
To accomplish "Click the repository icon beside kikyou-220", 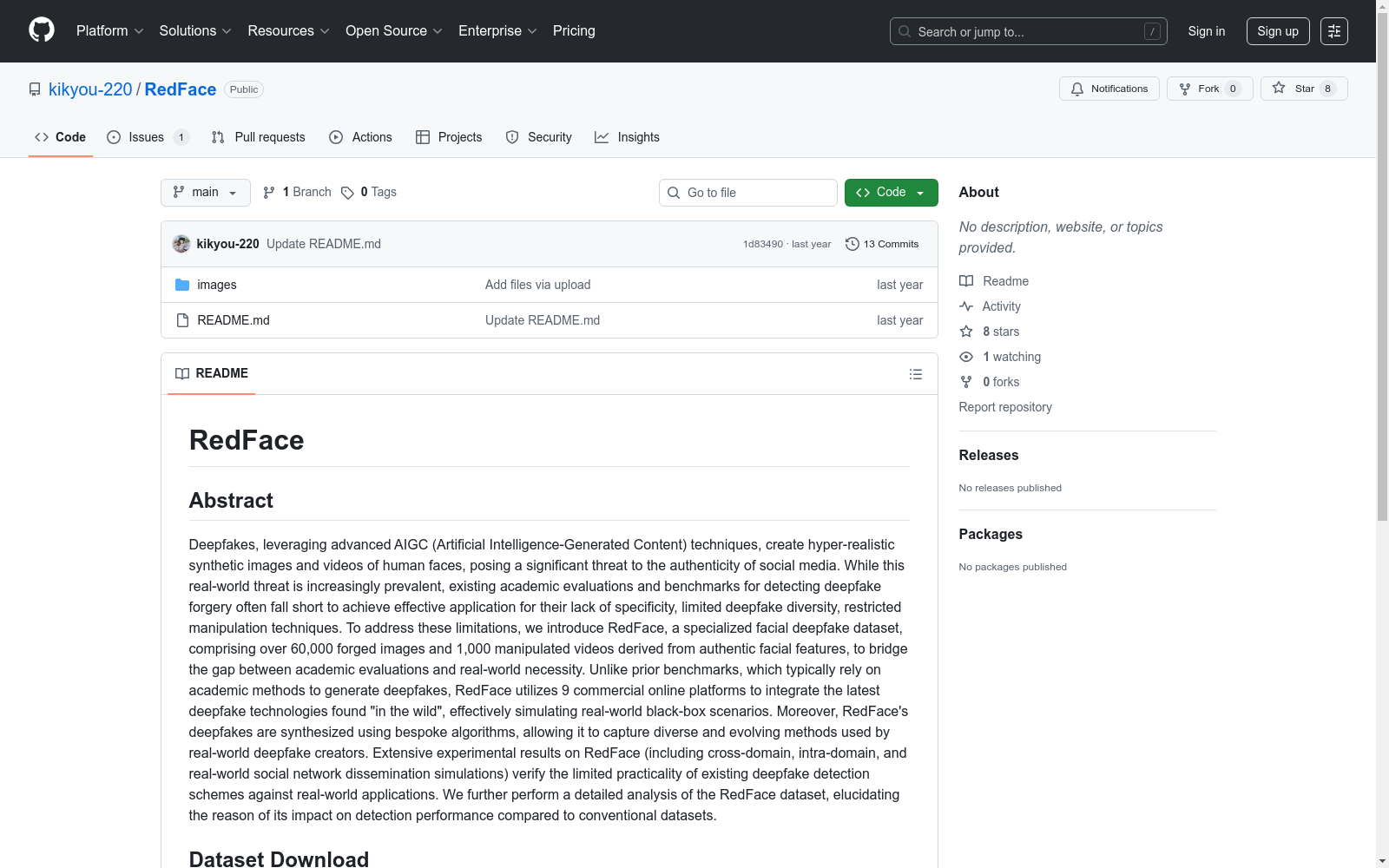I will click(x=35, y=89).
